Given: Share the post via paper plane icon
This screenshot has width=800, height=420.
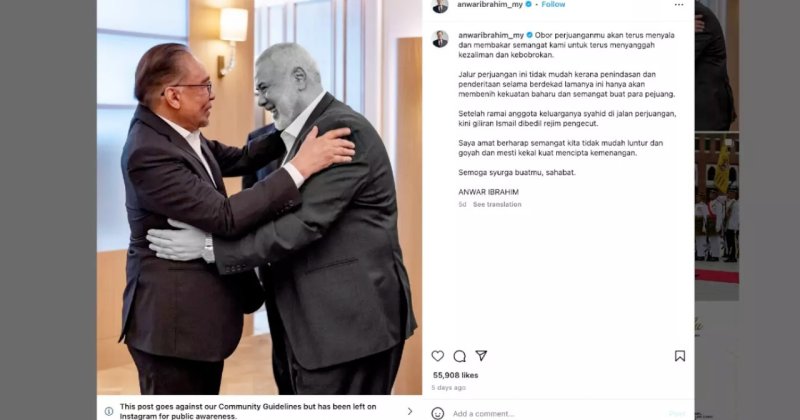Looking at the screenshot, I should 481,355.
